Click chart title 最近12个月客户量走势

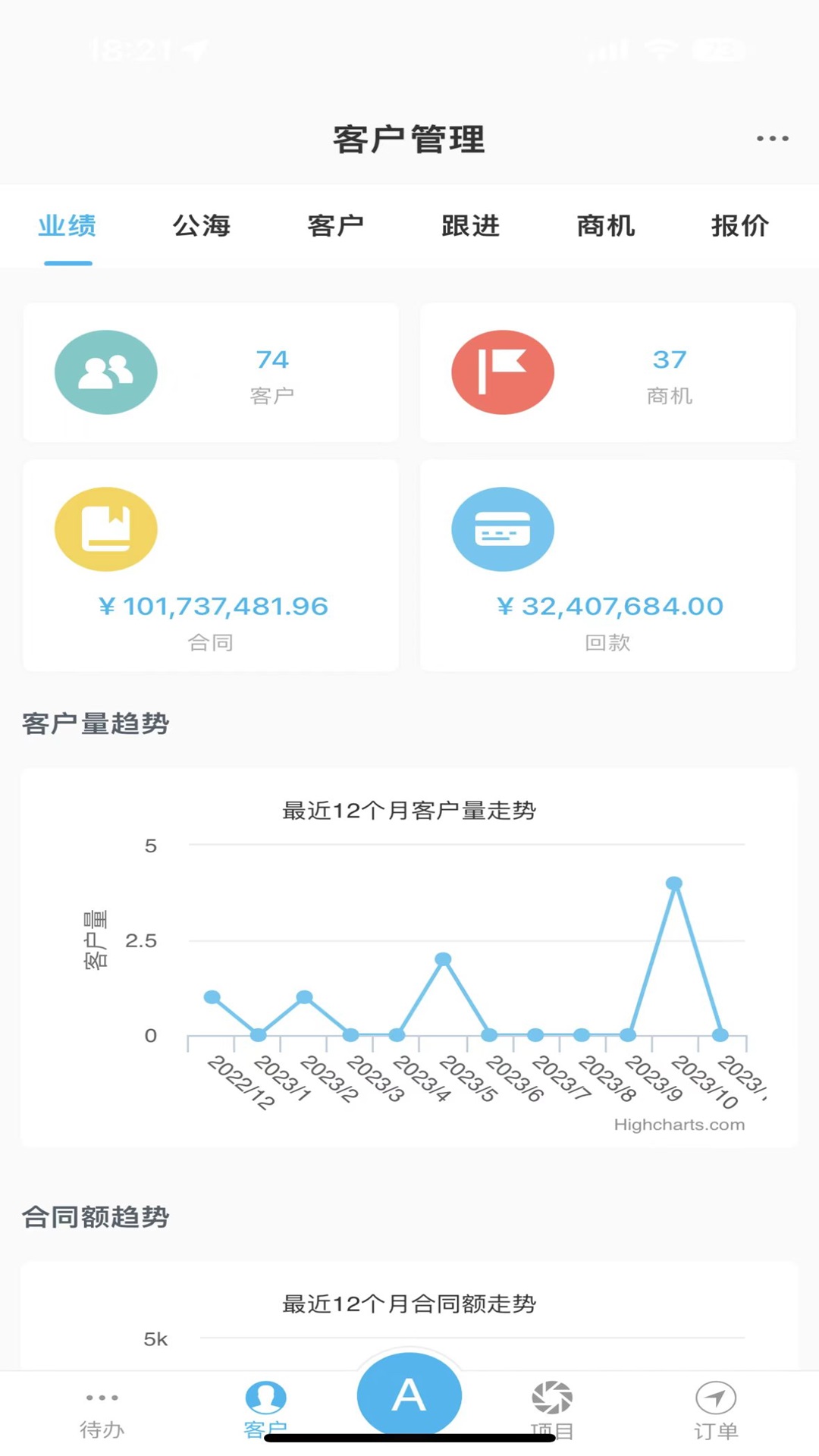[x=409, y=811]
